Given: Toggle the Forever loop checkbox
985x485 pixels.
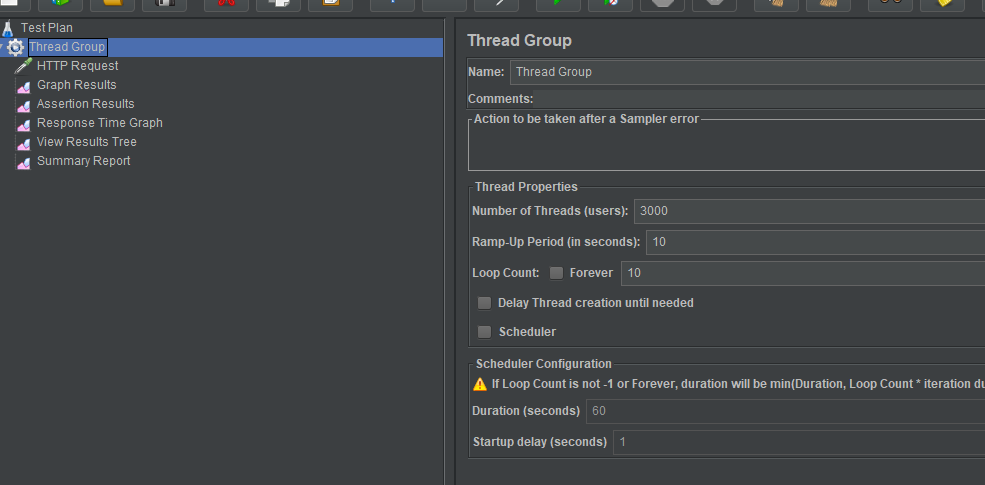Looking at the screenshot, I should (556, 273).
